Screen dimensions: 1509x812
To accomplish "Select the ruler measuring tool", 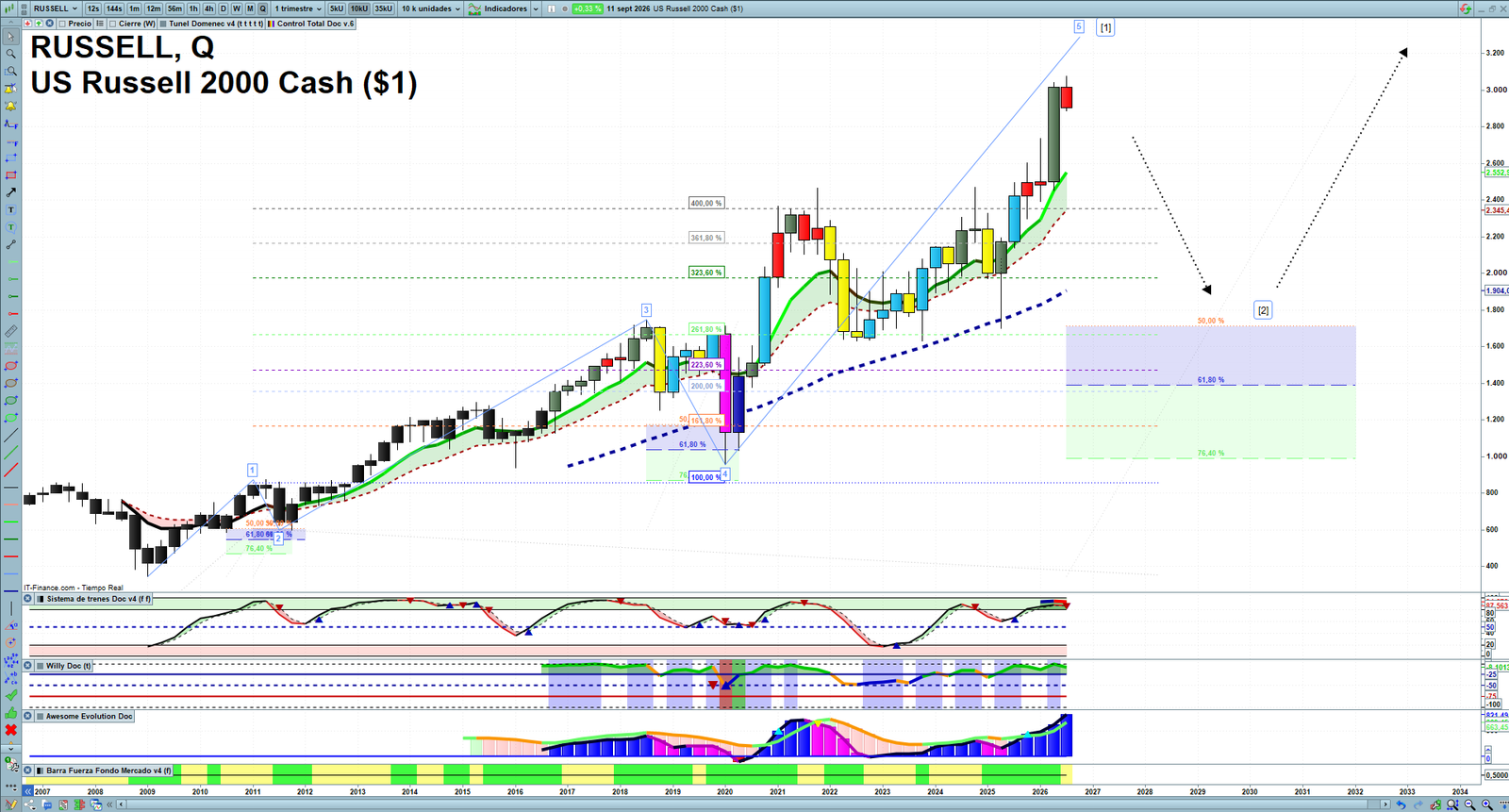I will (11, 331).
